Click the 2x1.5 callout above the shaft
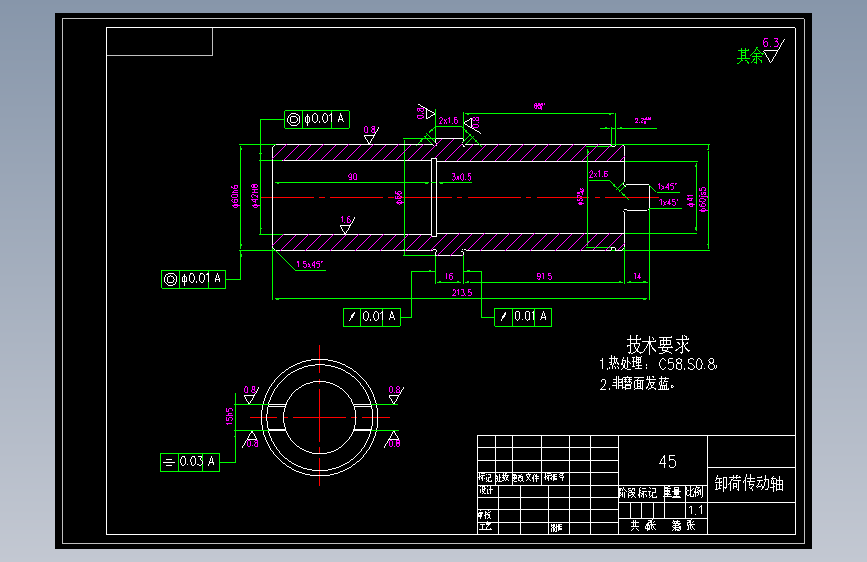Screen dimensions: 867x562 (x=448, y=121)
